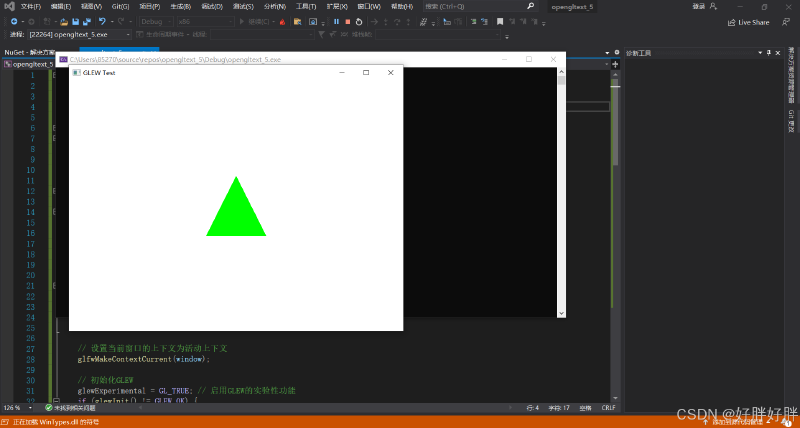Open the 编辑(E) menu

(x=61, y=7)
